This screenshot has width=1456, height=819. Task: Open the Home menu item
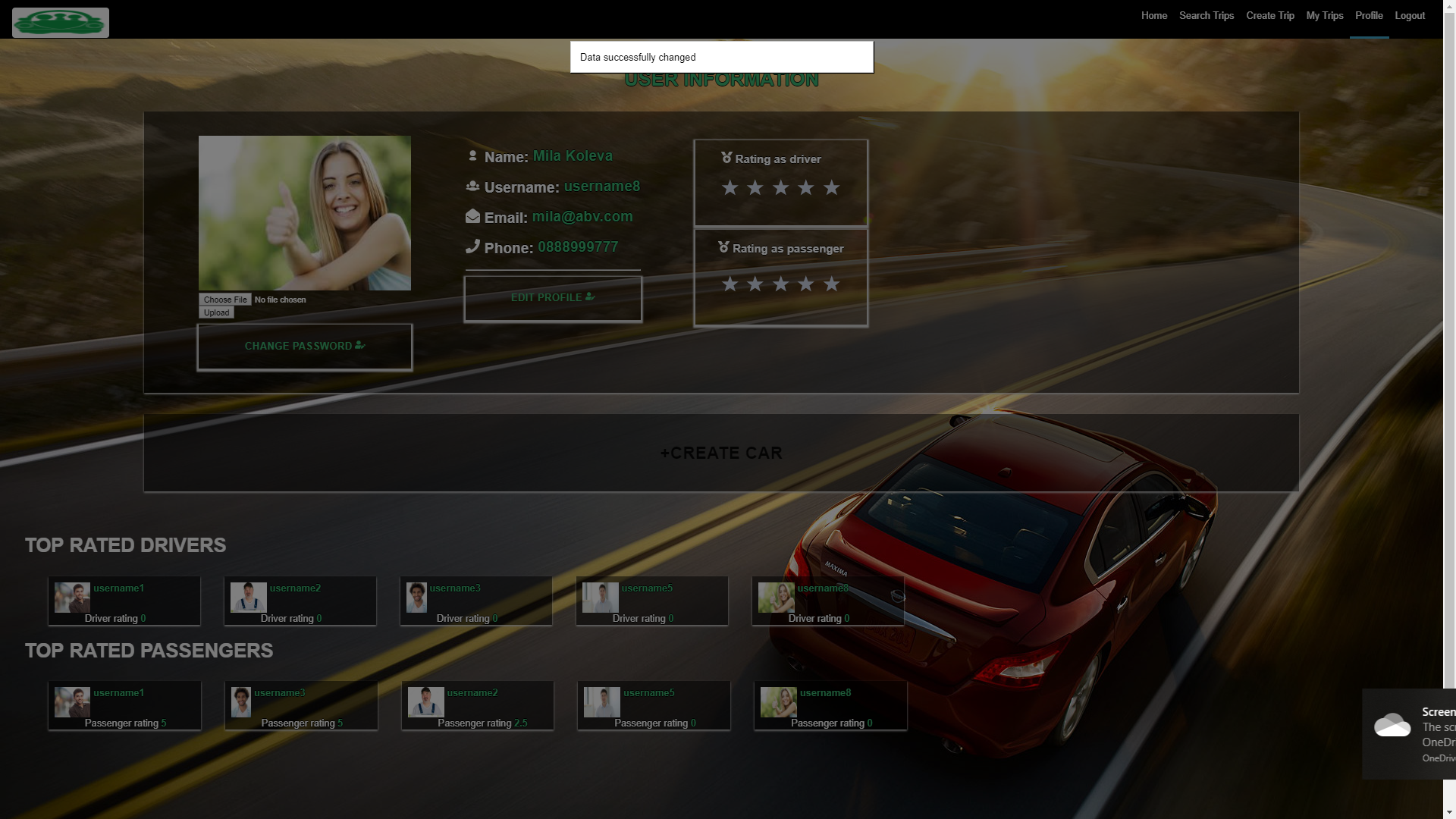click(1154, 16)
